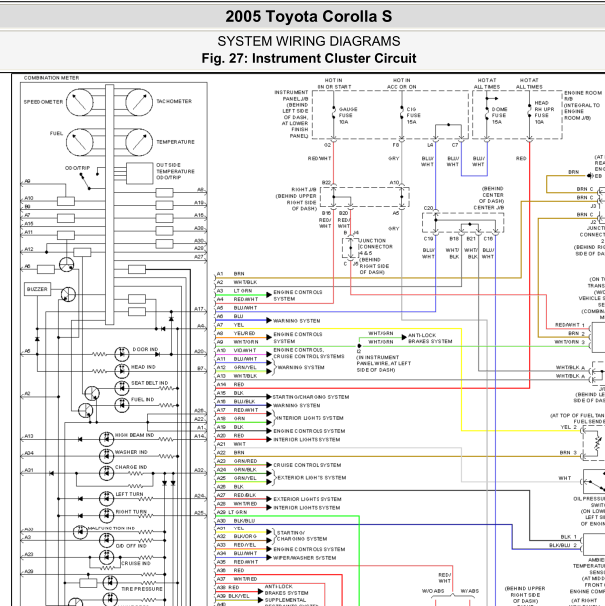Click the "A29 LT GRN" pin label
The image size is (605, 606).
pos(232,512)
